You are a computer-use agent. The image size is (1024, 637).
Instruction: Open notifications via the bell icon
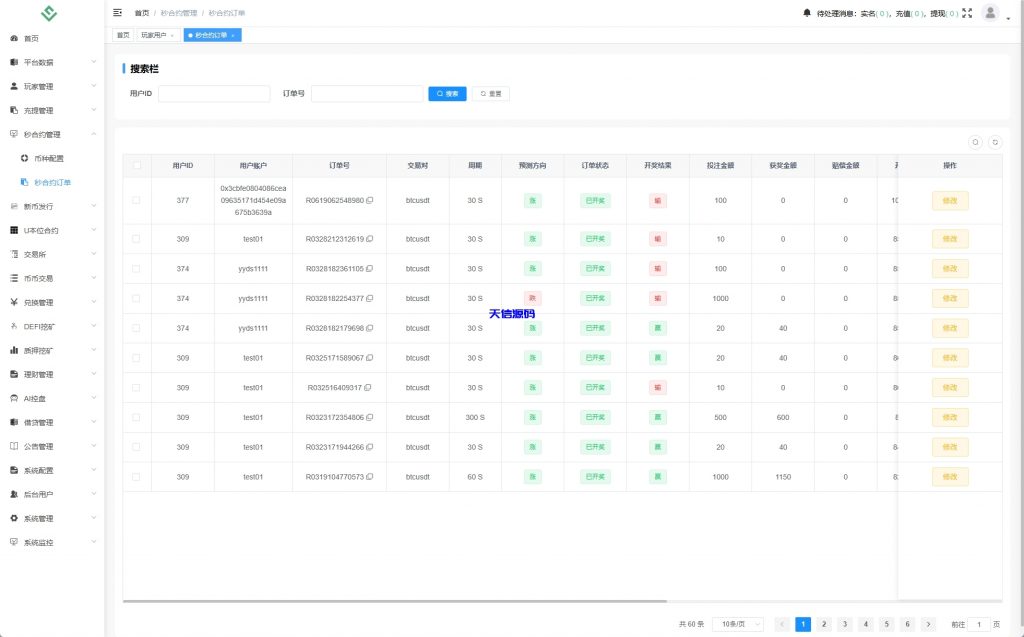[807, 12]
